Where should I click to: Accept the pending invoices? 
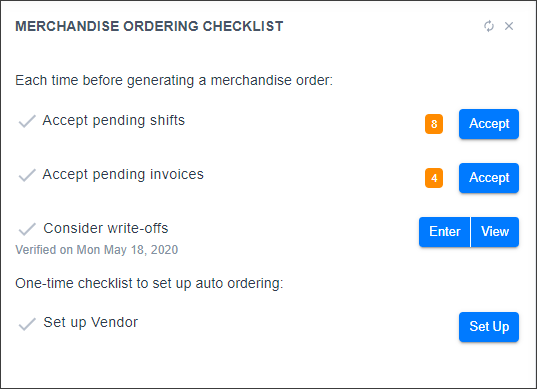pyautogui.click(x=489, y=178)
